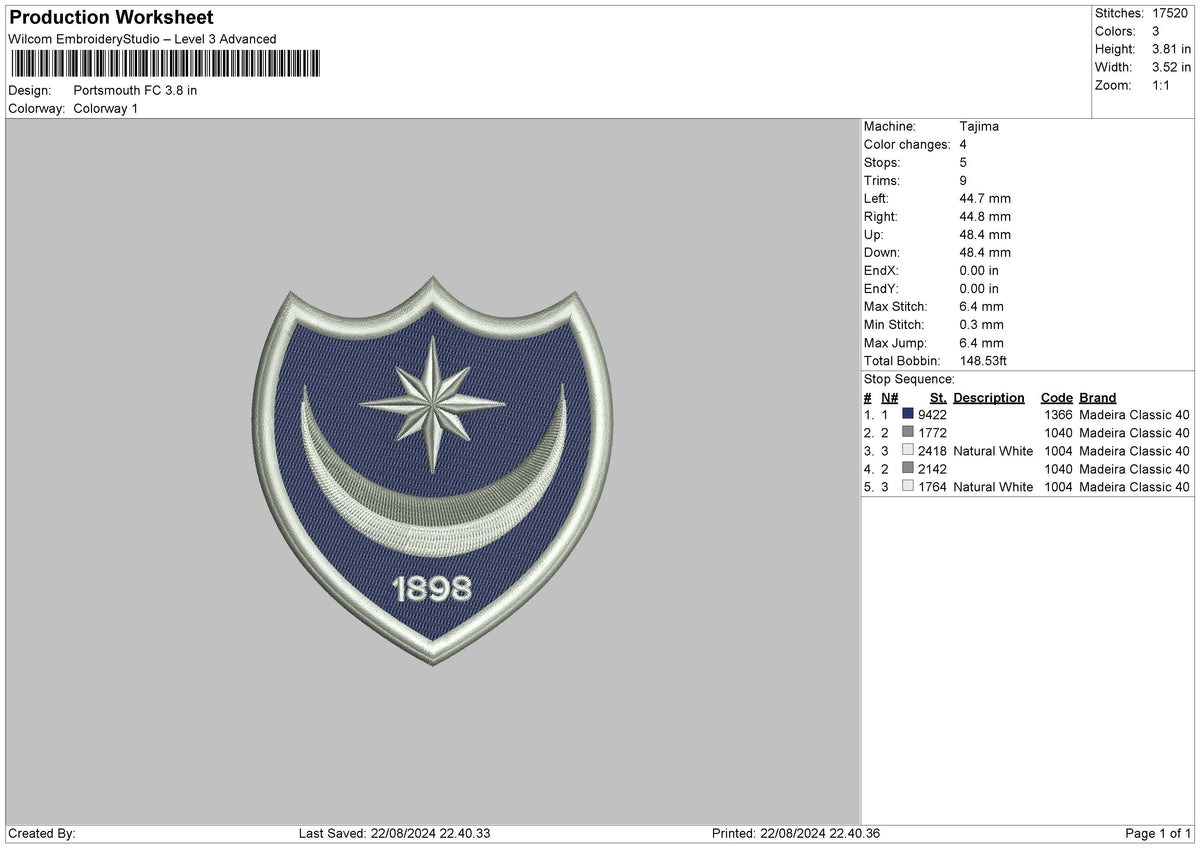
Task: Click 'Page 1 of 1' in footer
Action: pyautogui.click(x=1158, y=834)
